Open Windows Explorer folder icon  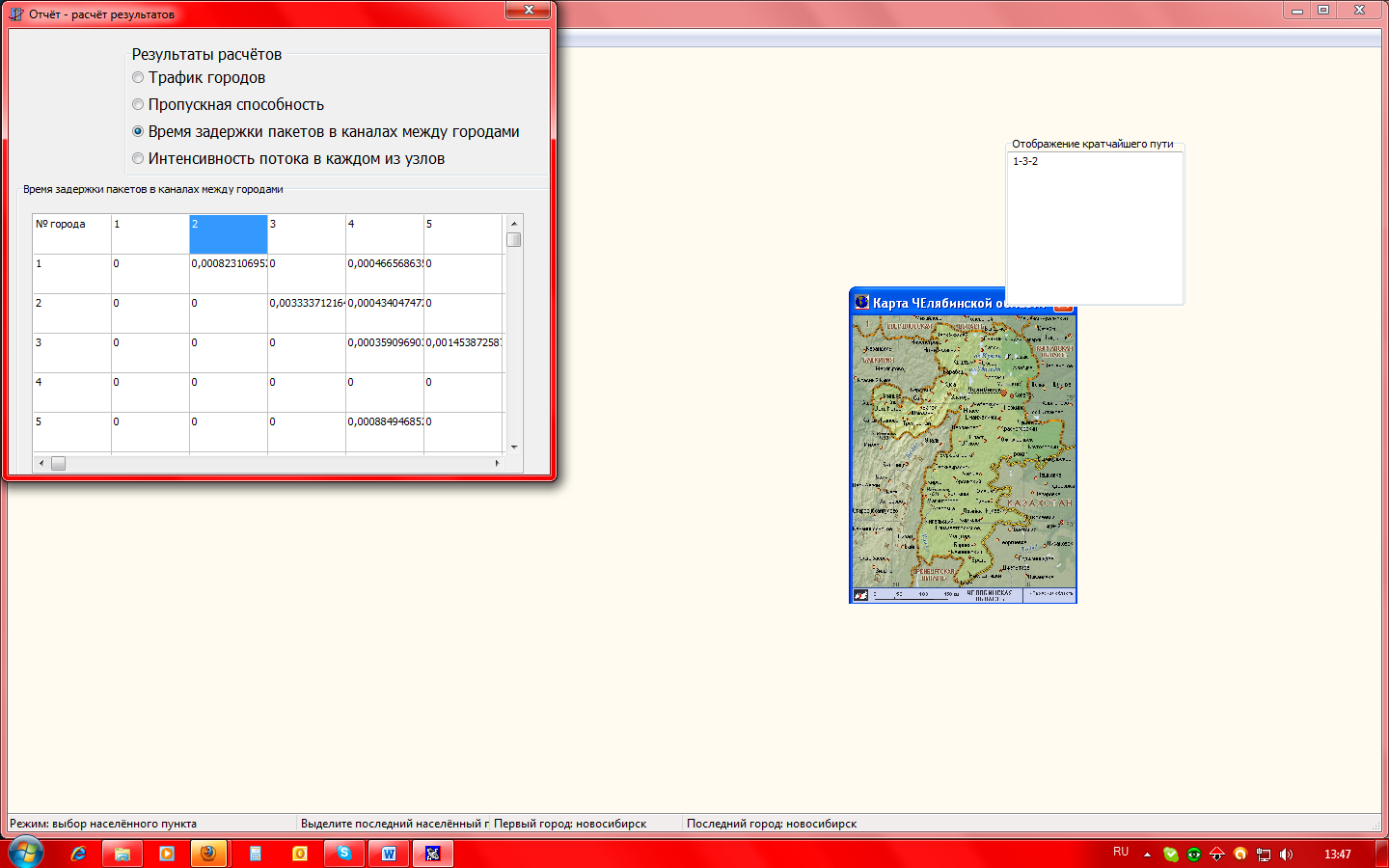[x=123, y=854]
